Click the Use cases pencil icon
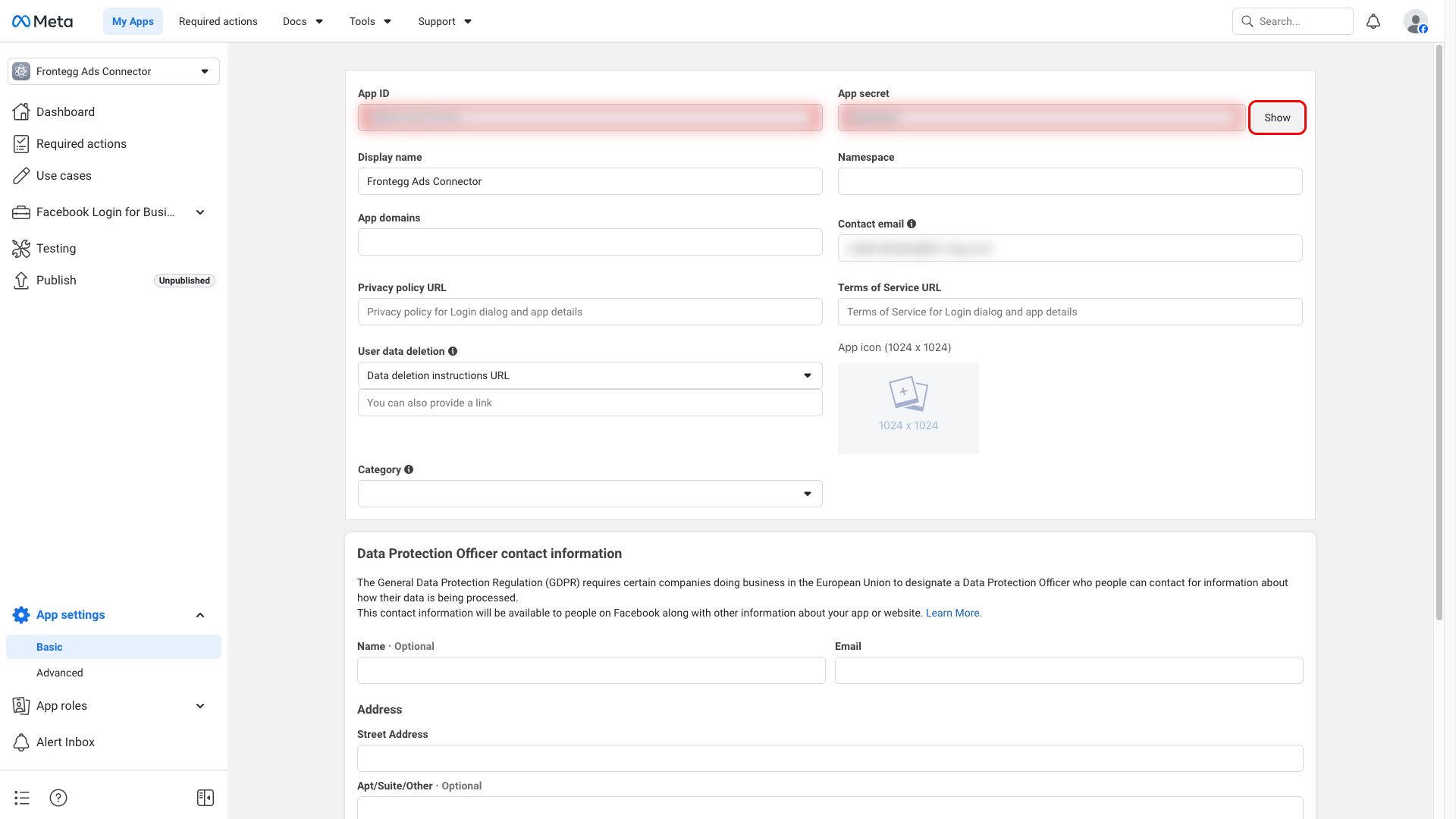Screen dimensions: 1456x819 [x=21, y=175]
